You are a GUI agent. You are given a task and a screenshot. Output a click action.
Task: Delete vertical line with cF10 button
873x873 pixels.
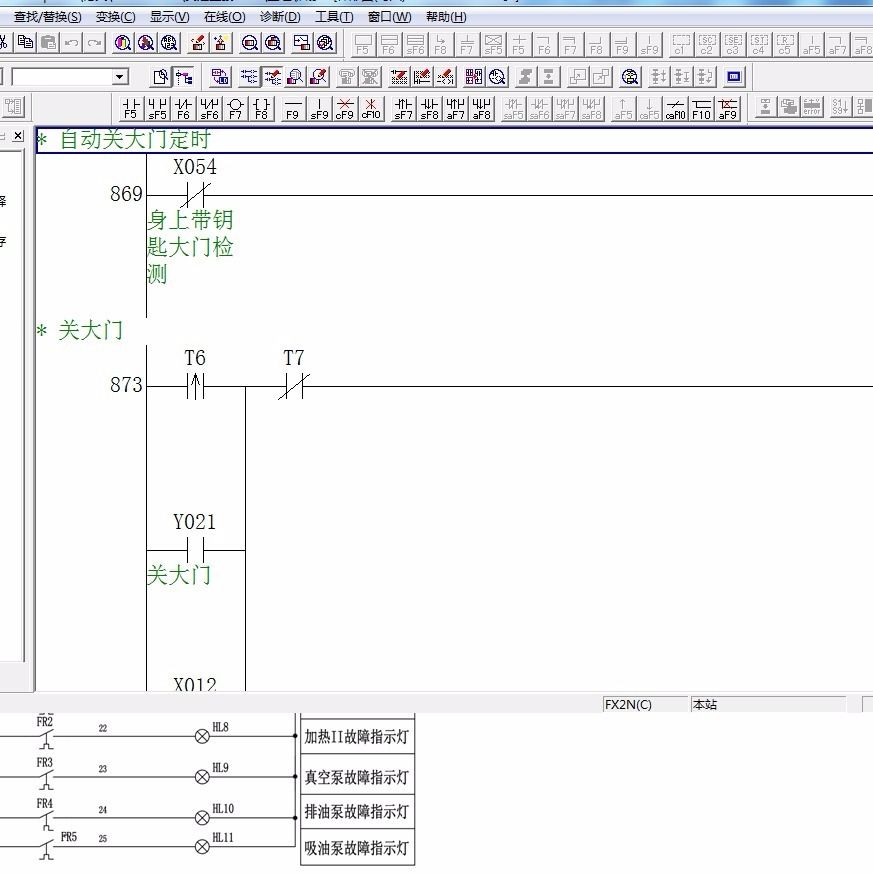[371, 108]
